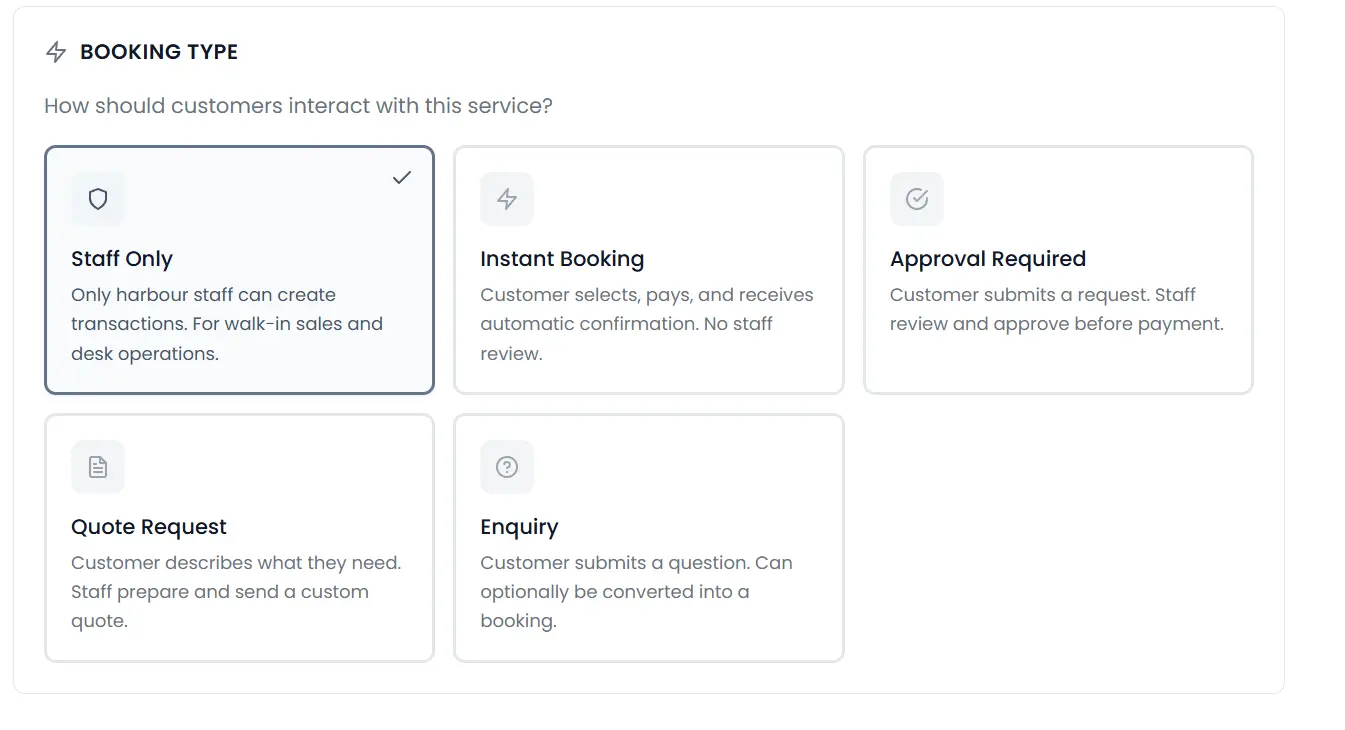Select the Enquiry booking type
This screenshot has width=1345, height=730.
(648, 538)
